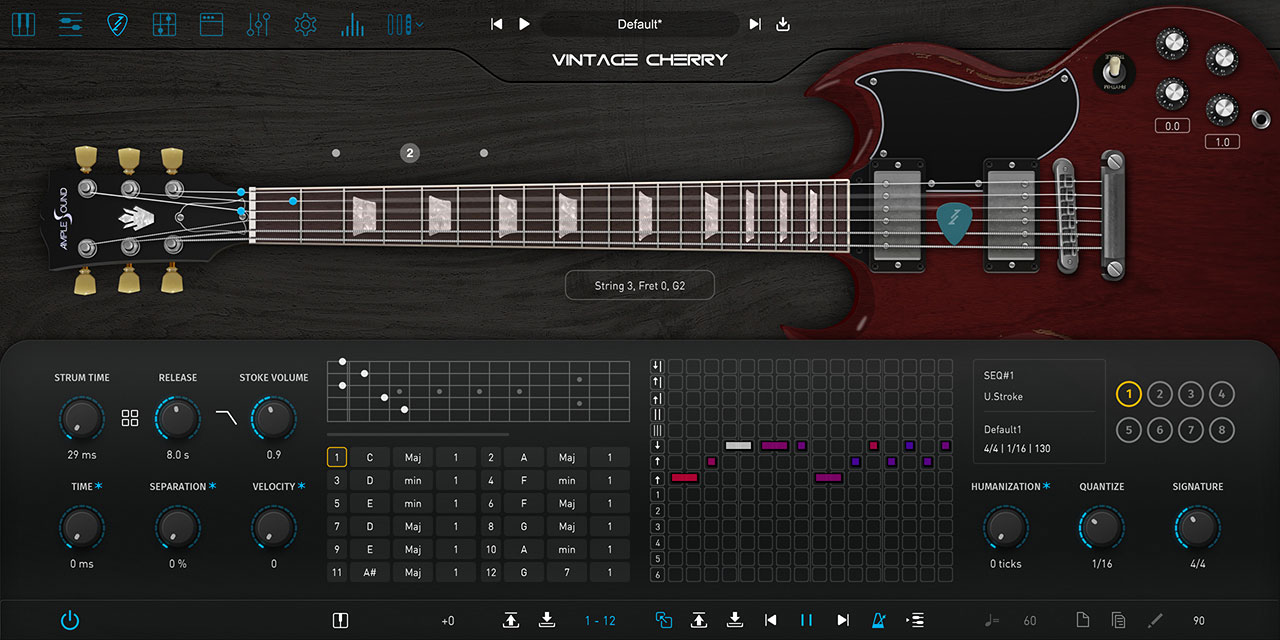Viewport: 1280px width, 640px height.
Task: Adjust the Stoke Volume knob
Action: pyautogui.click(x=273, y=420)
